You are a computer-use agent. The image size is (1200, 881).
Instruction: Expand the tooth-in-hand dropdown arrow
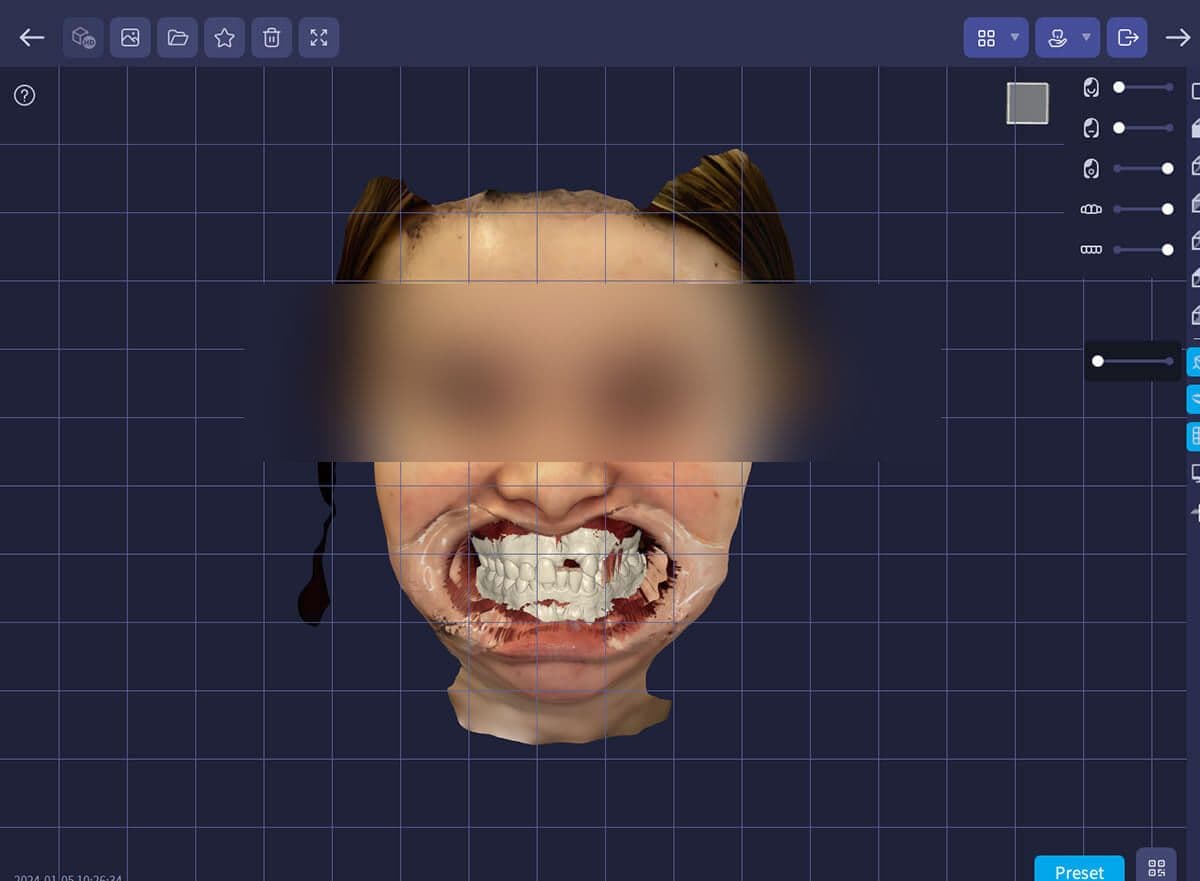(x=1087, y=38)
